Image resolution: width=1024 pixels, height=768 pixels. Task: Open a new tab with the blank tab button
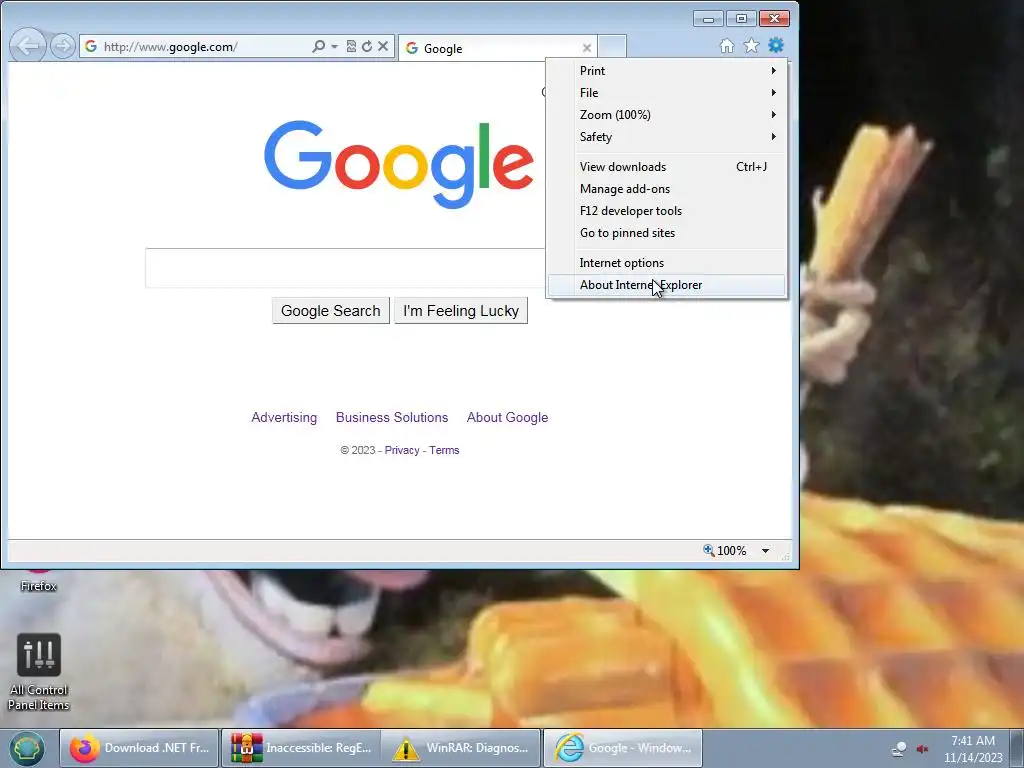click(613, 48)
